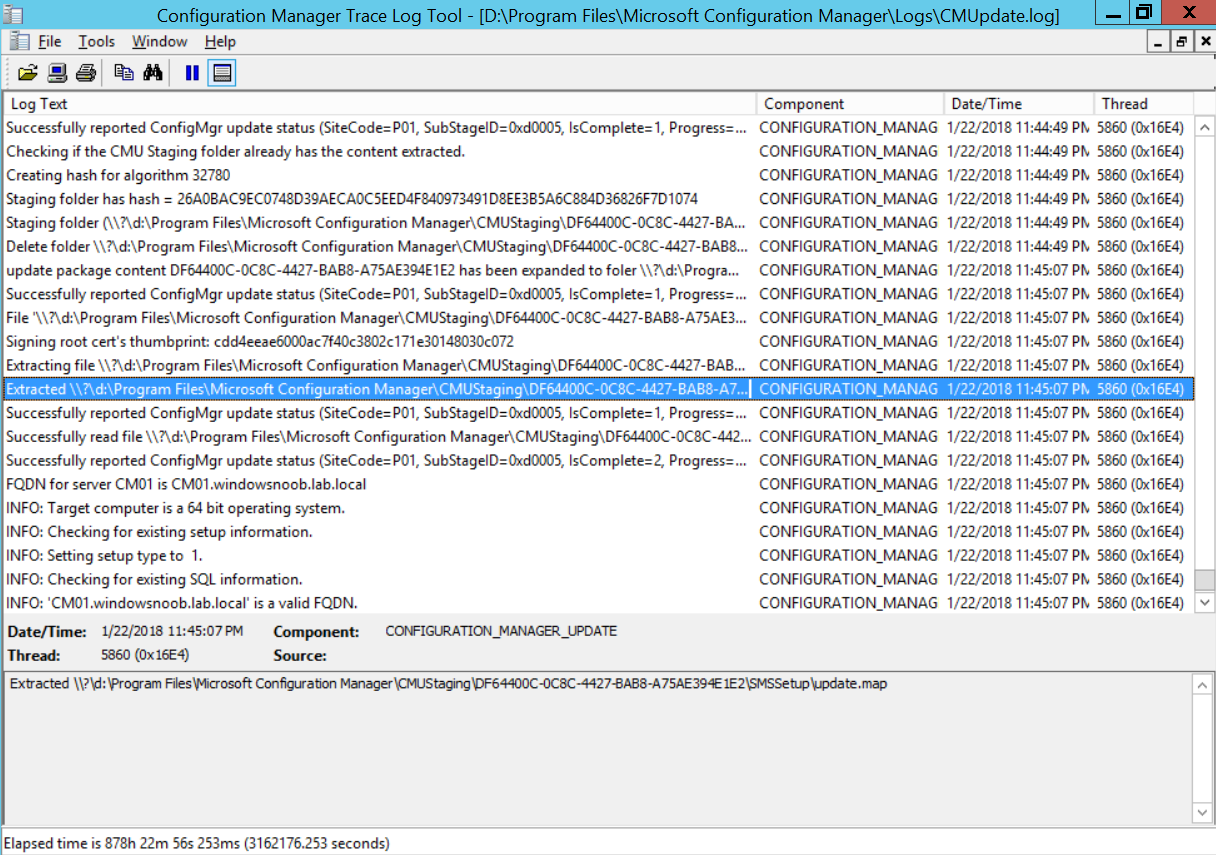The image size is (1216, 855).
Task: Print the log using the printer icon
Action: point(86,72)
